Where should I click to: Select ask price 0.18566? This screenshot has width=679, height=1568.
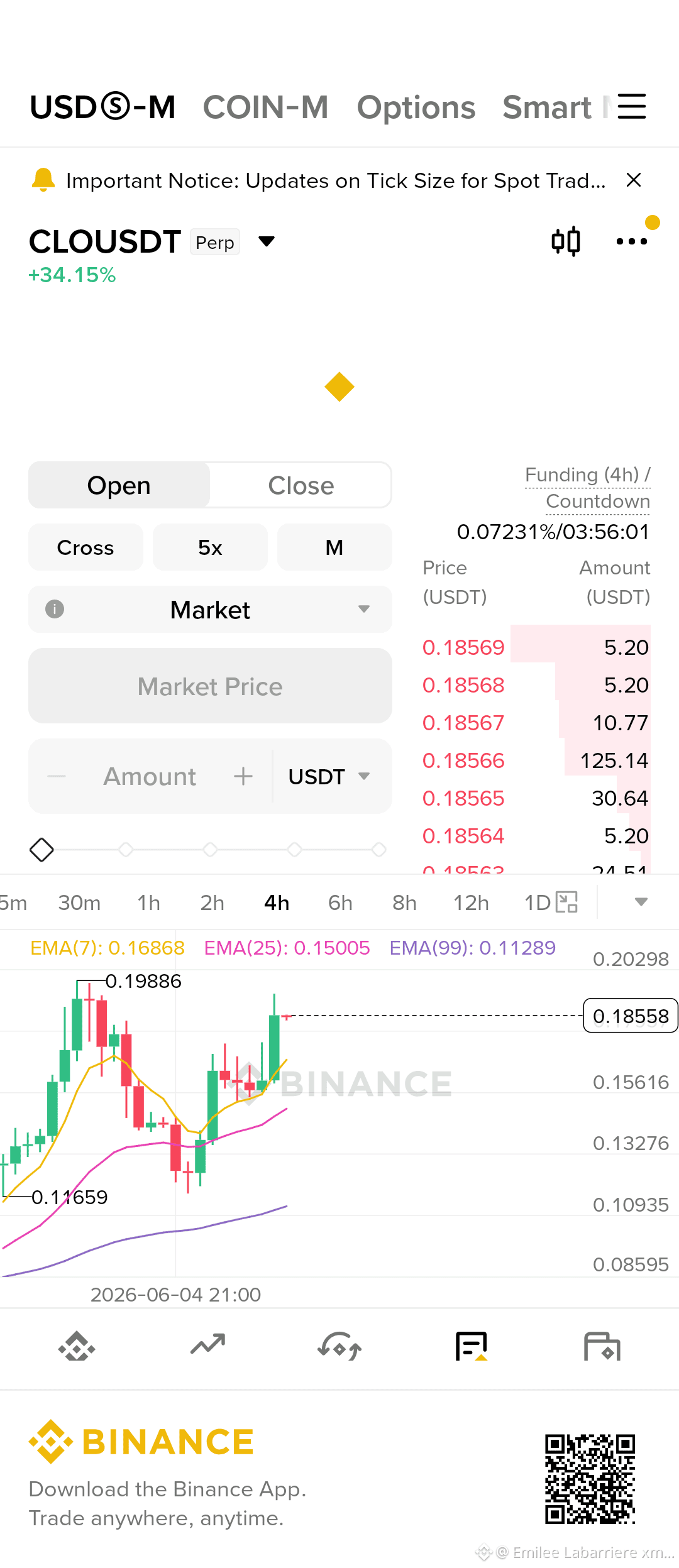tap(463, 760)
